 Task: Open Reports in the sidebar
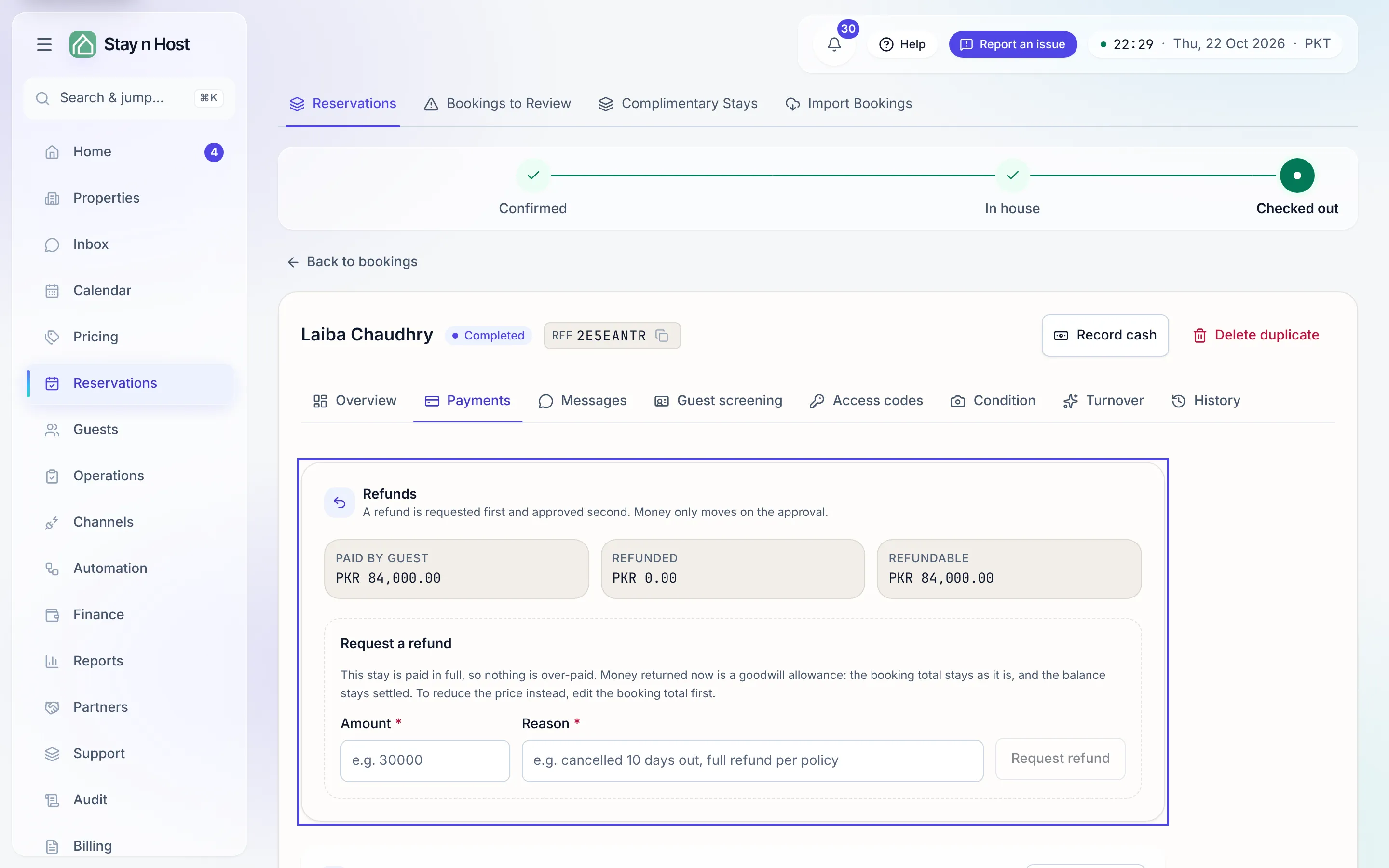pos(130,661)
